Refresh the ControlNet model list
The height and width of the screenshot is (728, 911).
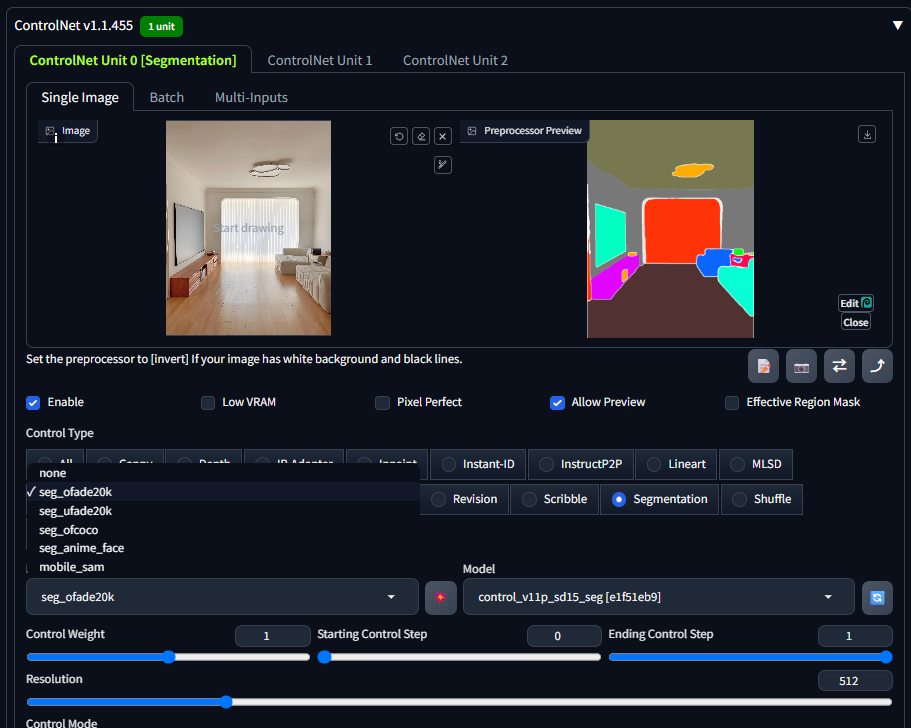pyautogui.click(x=877, y=597)
